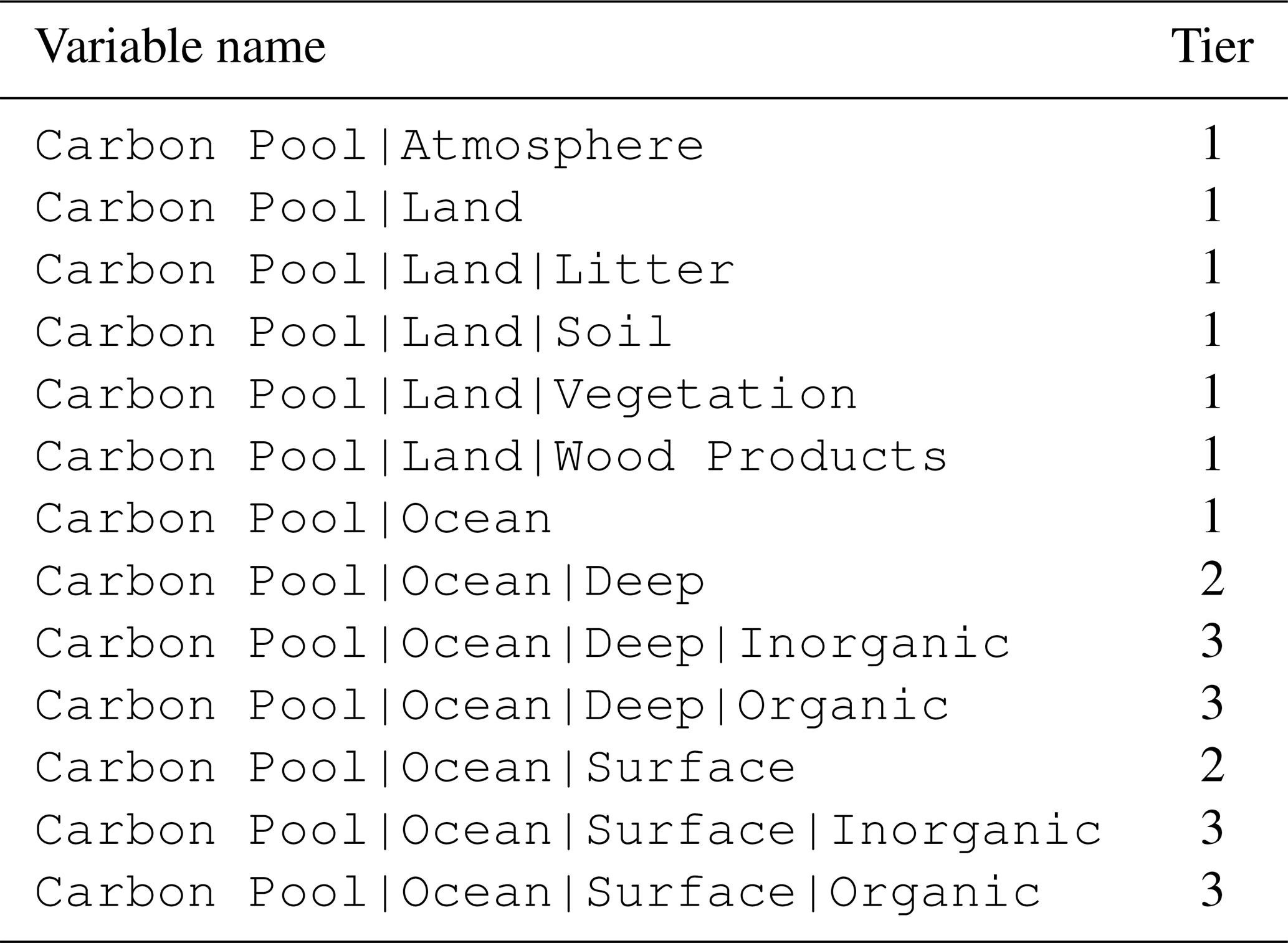Click the tier value for Atmosphere row

[1212, 144]
